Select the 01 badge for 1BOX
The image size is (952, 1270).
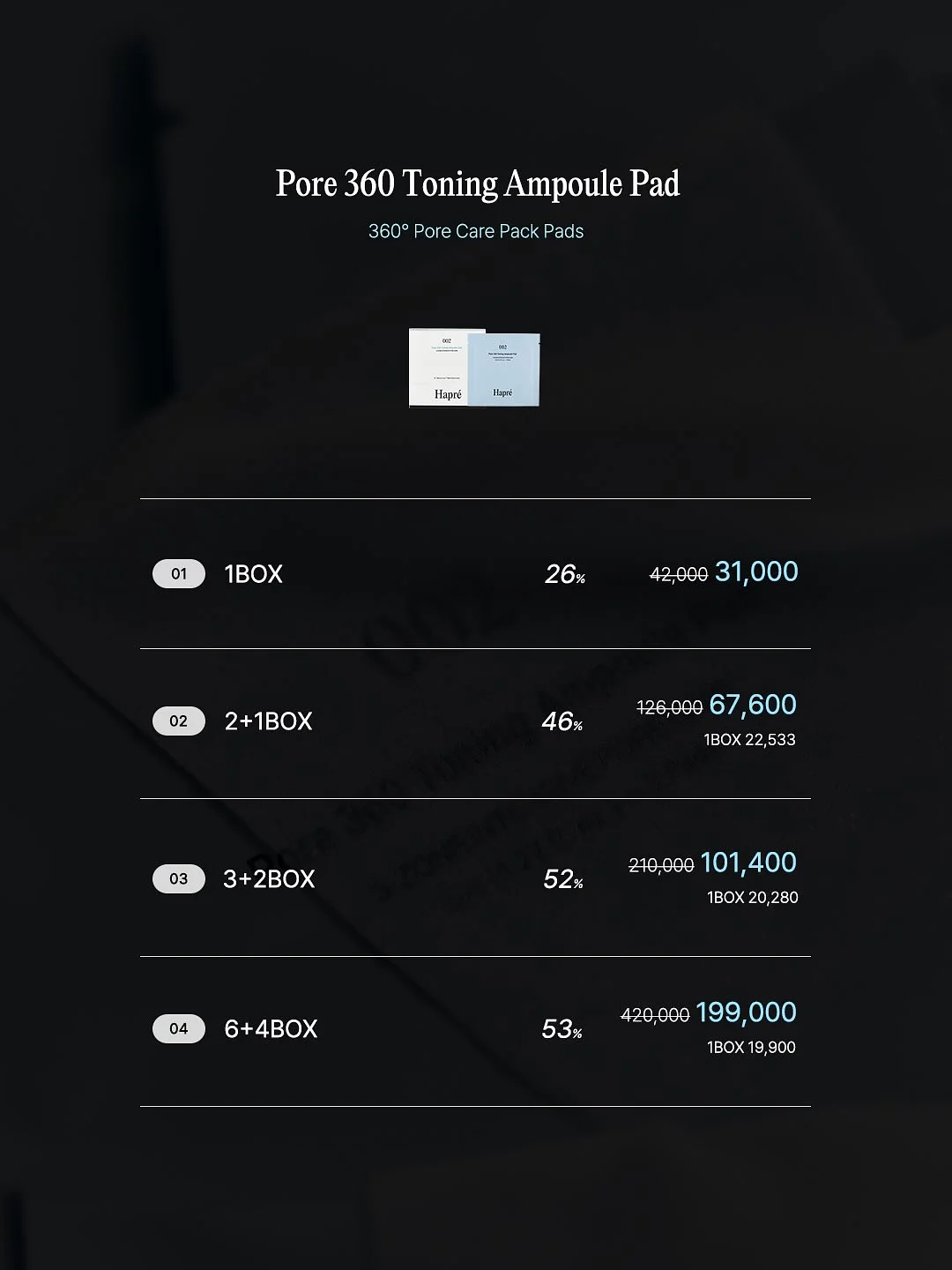pyautogui.click(x=179, y=574)
